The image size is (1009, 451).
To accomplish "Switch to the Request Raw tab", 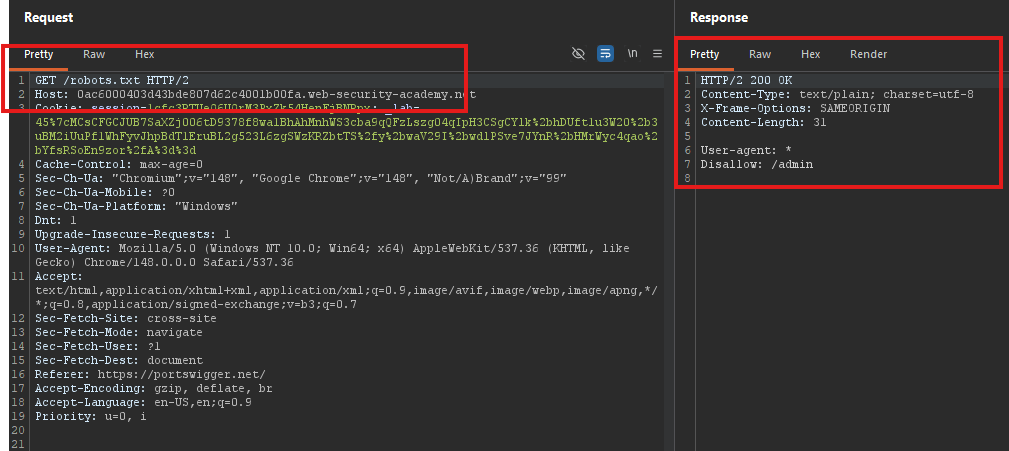I will click(x=94, y=55).
